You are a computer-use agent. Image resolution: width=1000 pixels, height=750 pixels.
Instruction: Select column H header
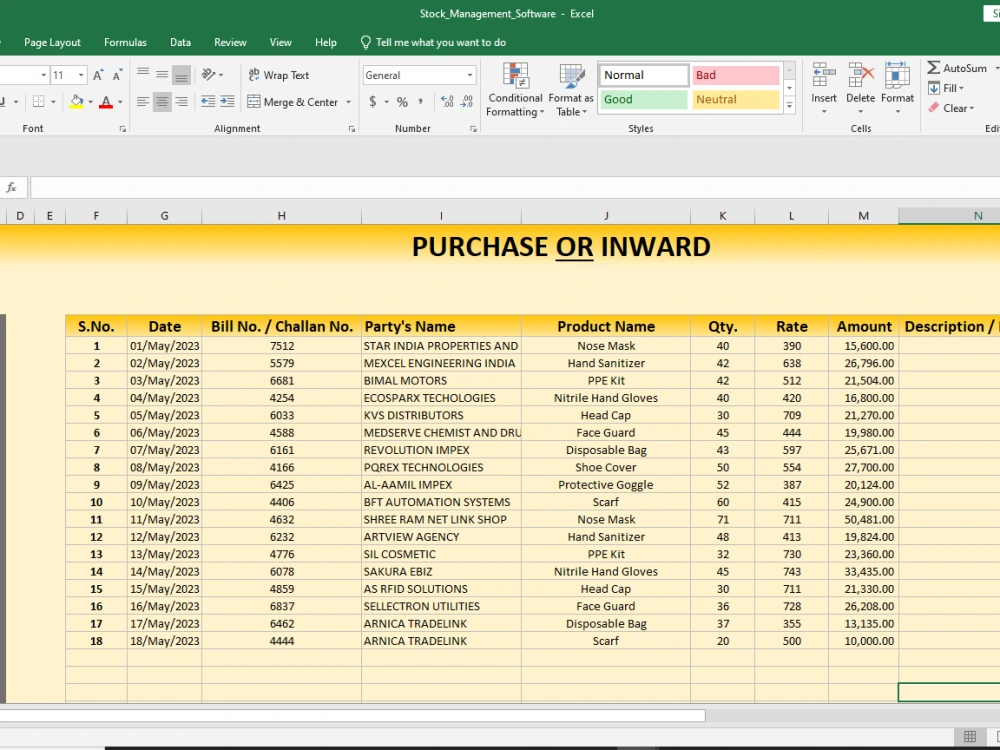pyautogui.click(x=281, y=216)
